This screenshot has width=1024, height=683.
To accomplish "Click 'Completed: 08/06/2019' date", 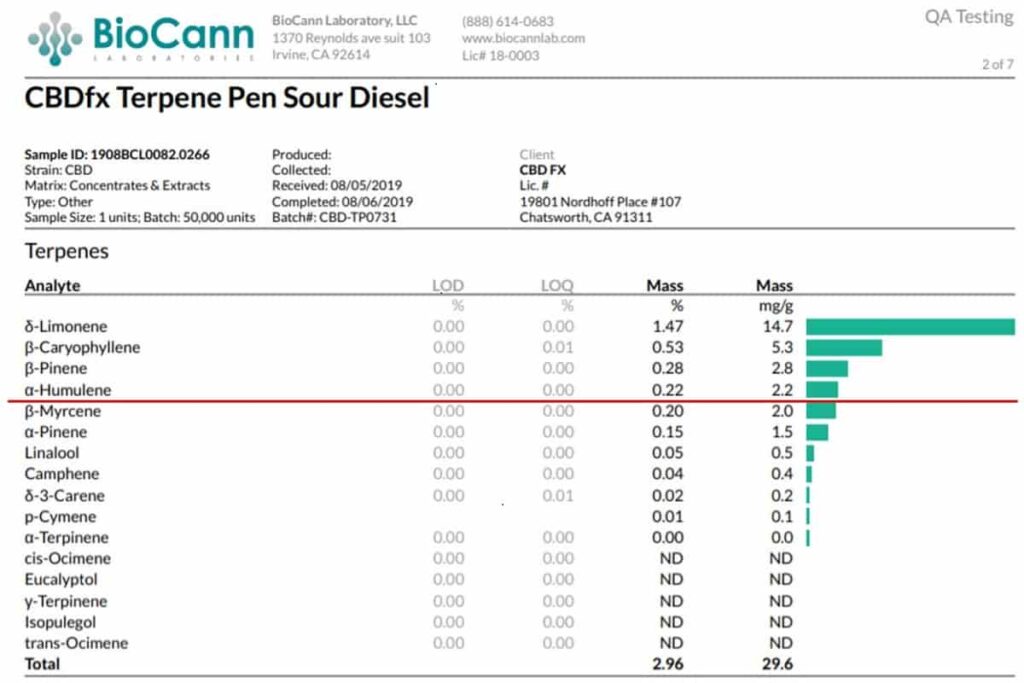I will coord(342,202).
